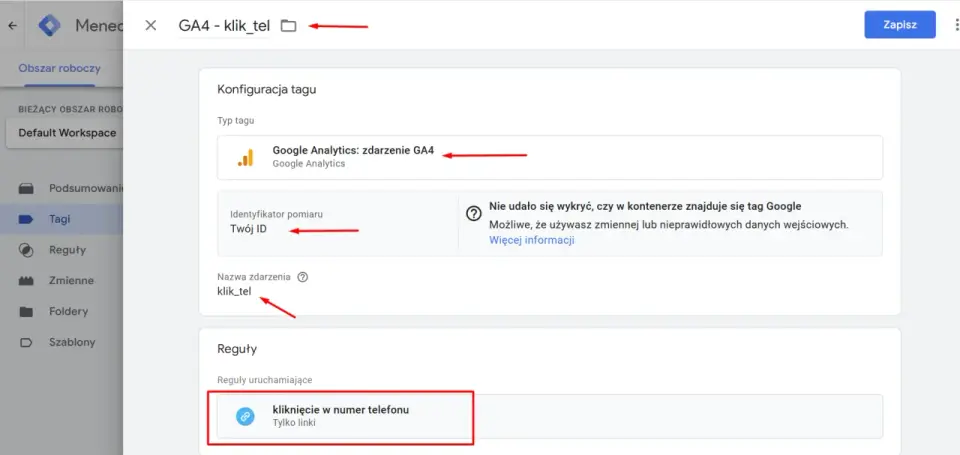
Task: Click the Reguły section heading
Action: click(237, 349)
